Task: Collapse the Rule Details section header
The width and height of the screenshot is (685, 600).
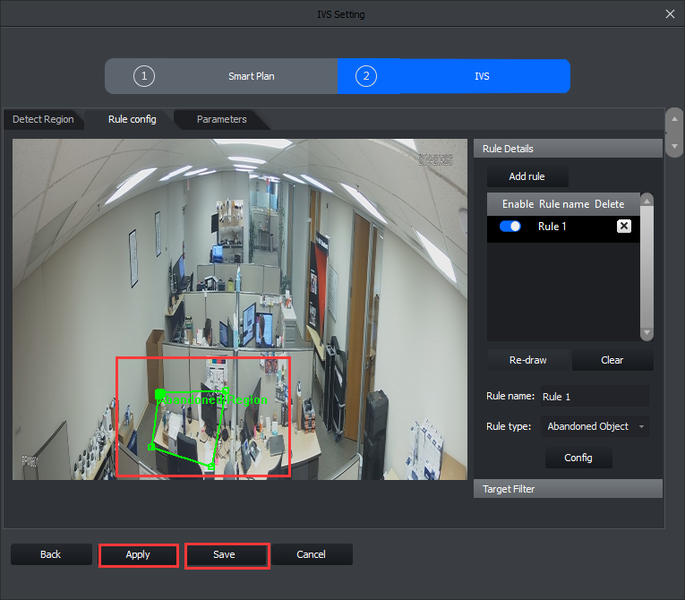Action: pos(567,149)
